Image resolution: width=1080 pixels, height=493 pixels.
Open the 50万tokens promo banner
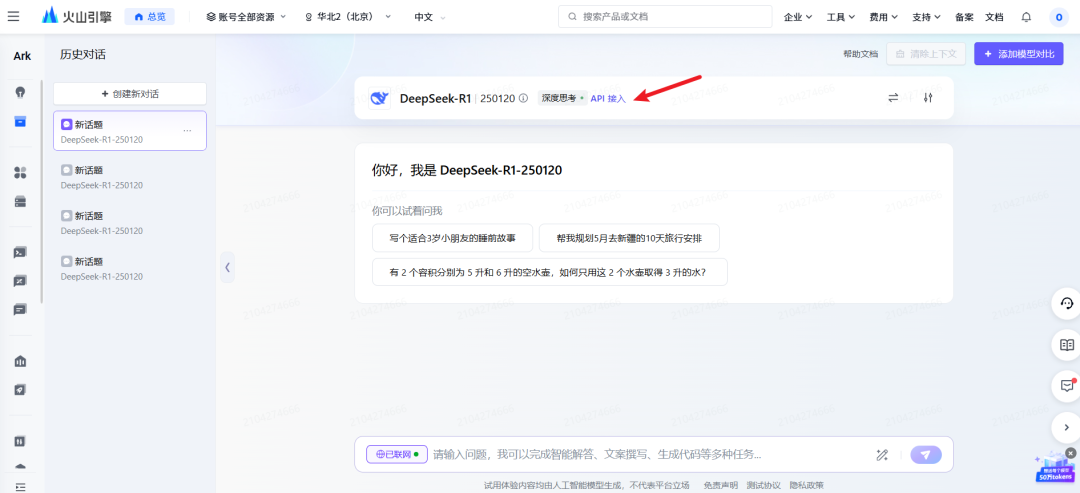pos(1053,470)
